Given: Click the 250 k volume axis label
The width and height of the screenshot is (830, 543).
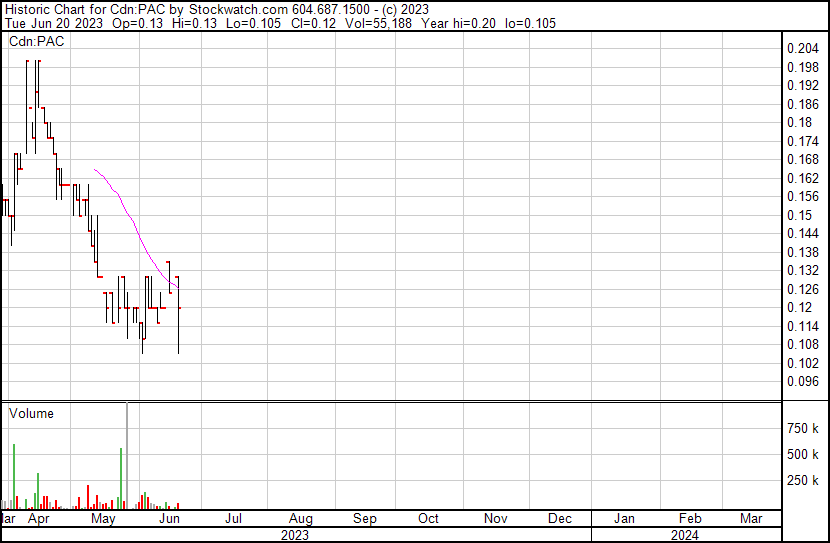Looking at the screenshot, I should pyautogui.click(x=804, y=481).
